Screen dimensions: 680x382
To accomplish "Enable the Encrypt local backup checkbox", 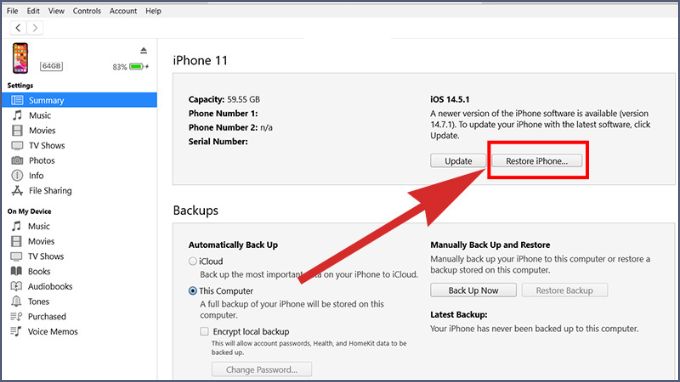I will click(x=204, y=332).
